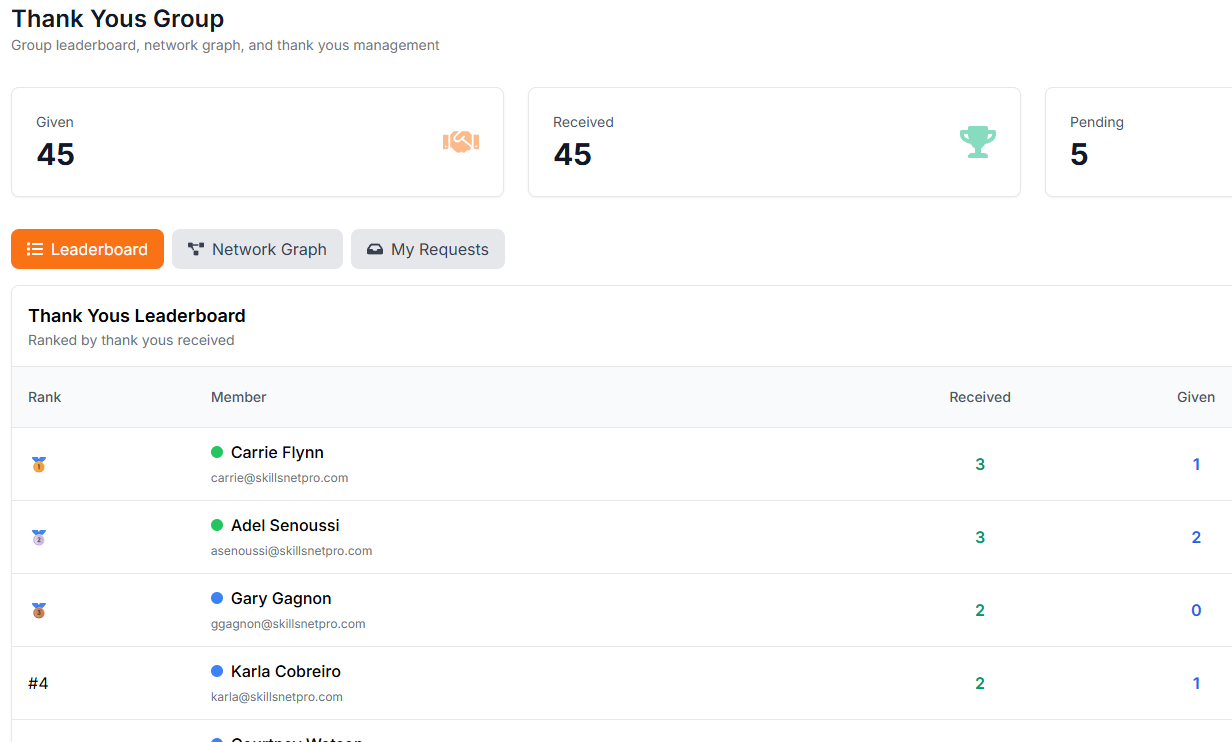Open the Network Graph tab
This screenshot has height=742, width=1232.
(257, 250)
